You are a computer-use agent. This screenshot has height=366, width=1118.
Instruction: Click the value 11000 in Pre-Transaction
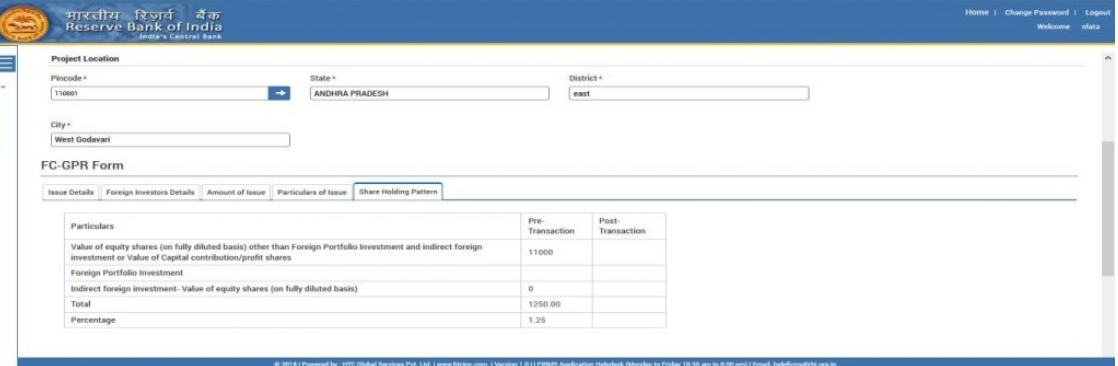(x=540, y=253)
